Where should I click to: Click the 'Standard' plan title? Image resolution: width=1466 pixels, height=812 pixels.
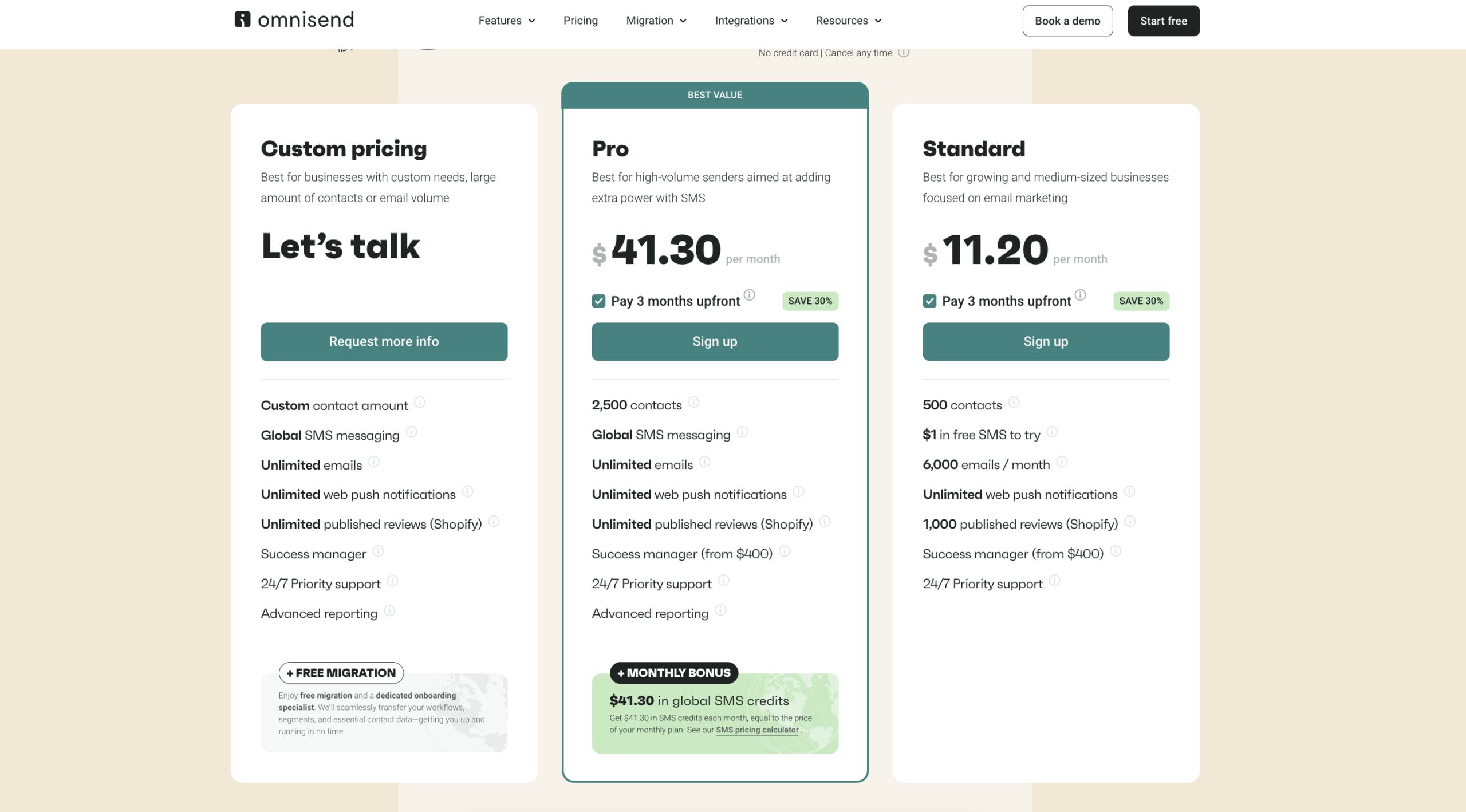click(974, 149)
